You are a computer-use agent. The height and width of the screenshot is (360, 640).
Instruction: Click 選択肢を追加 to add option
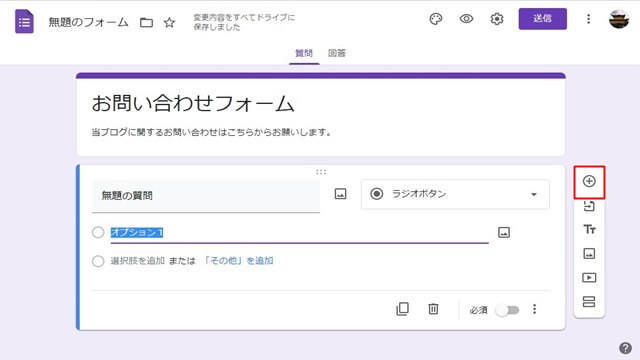138,261
